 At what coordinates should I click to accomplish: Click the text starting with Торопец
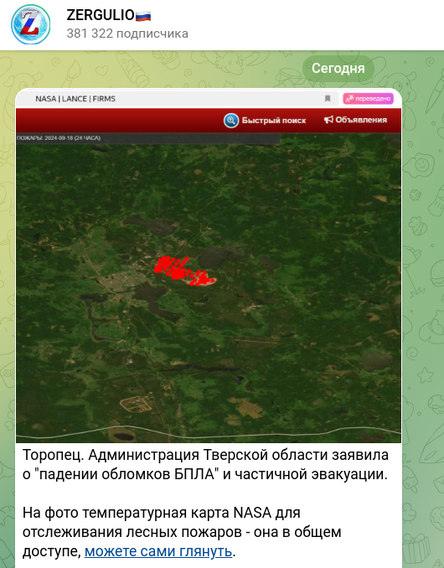tap(205, 464)
